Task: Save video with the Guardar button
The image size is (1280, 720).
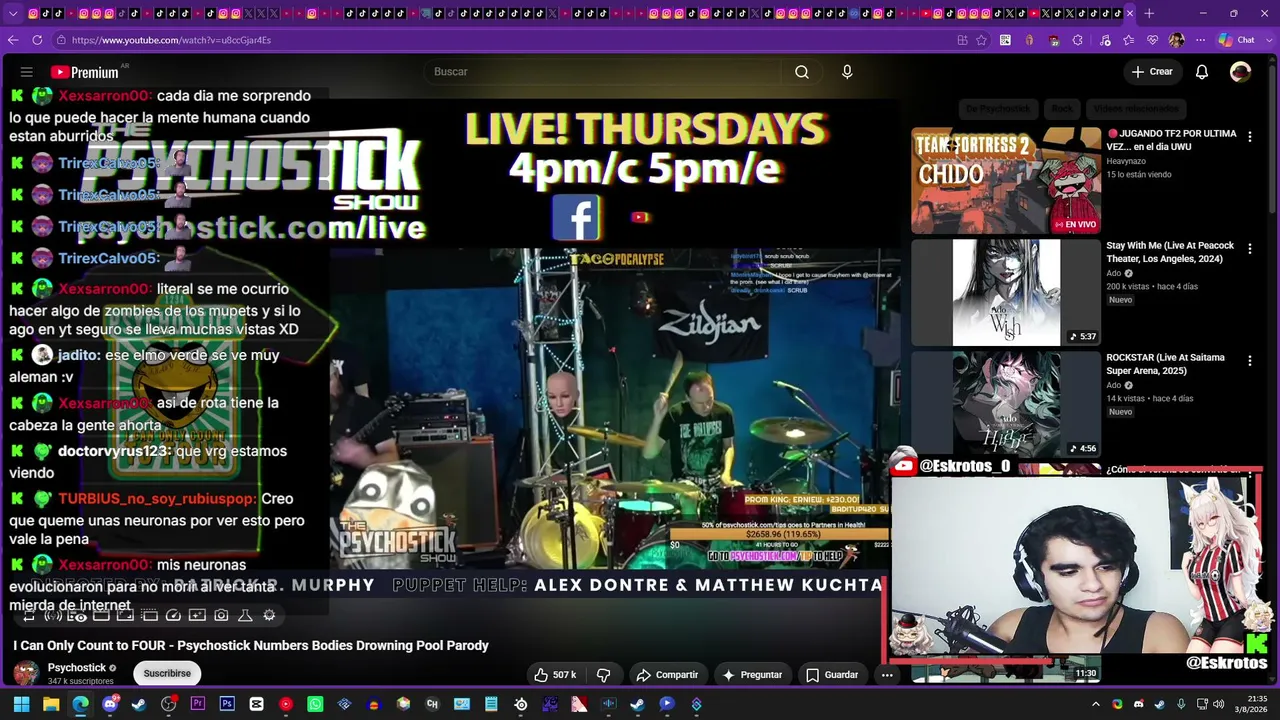Action: coord(832,675)
